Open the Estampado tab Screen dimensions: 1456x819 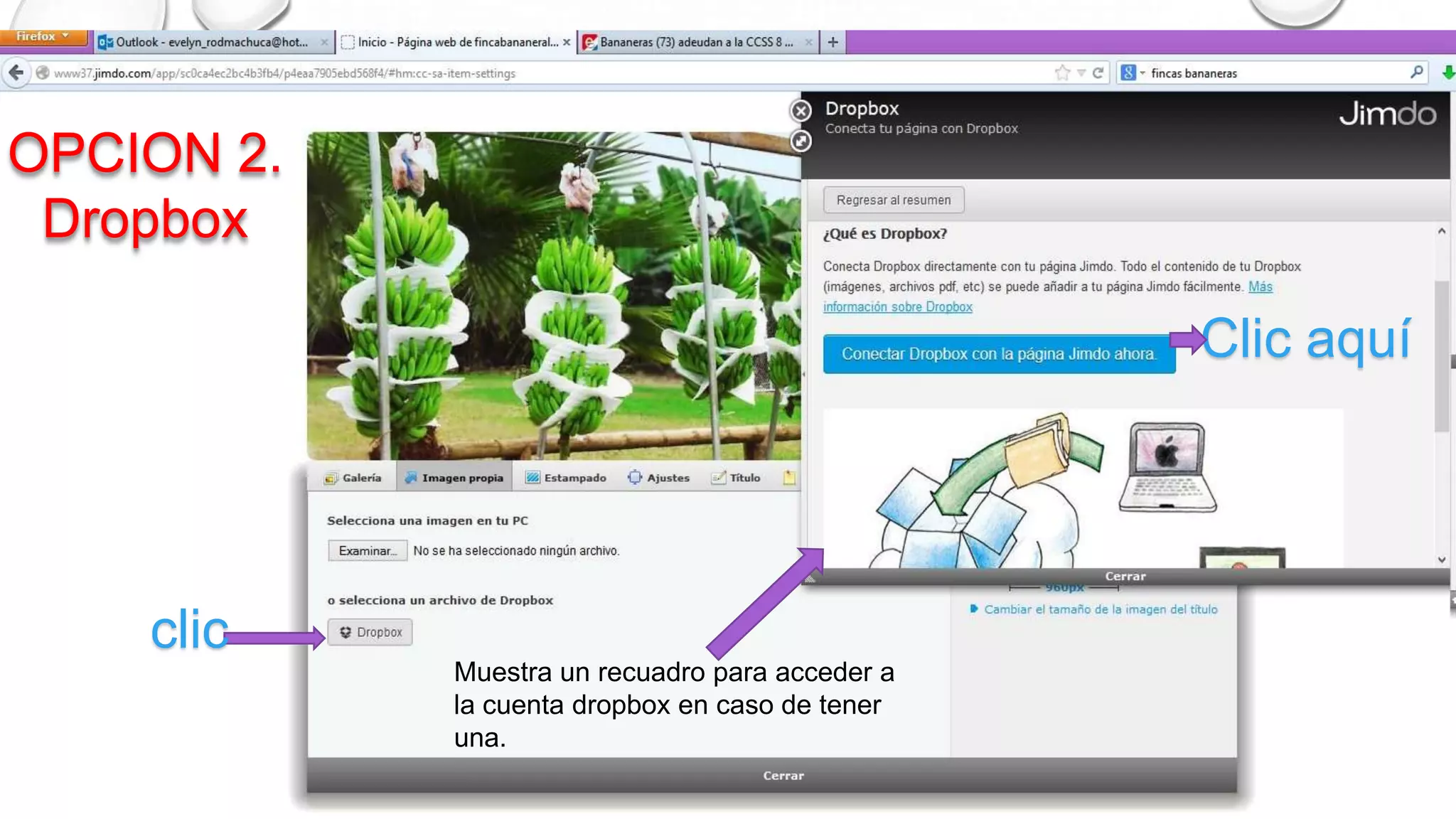(566, 478)
